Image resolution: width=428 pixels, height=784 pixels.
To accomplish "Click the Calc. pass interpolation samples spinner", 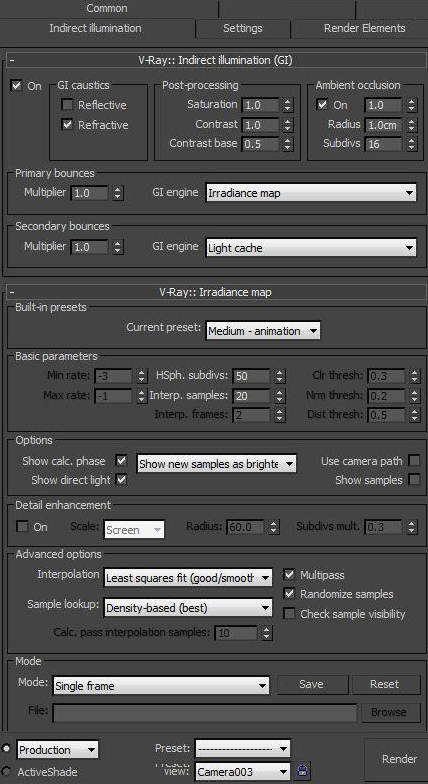I will 267,633.
